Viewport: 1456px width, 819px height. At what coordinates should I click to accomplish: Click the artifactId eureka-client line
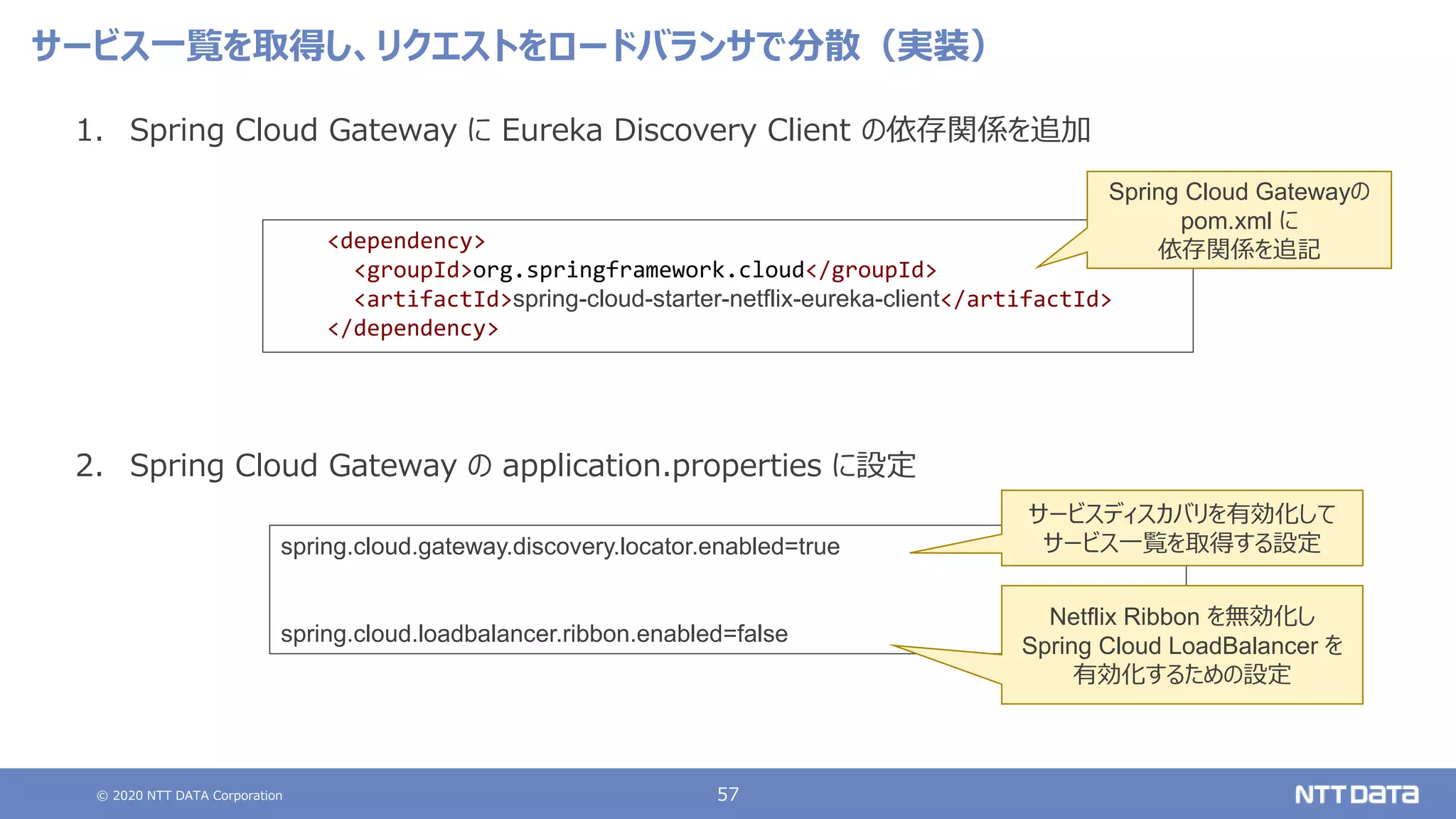(x=732, y=299)
